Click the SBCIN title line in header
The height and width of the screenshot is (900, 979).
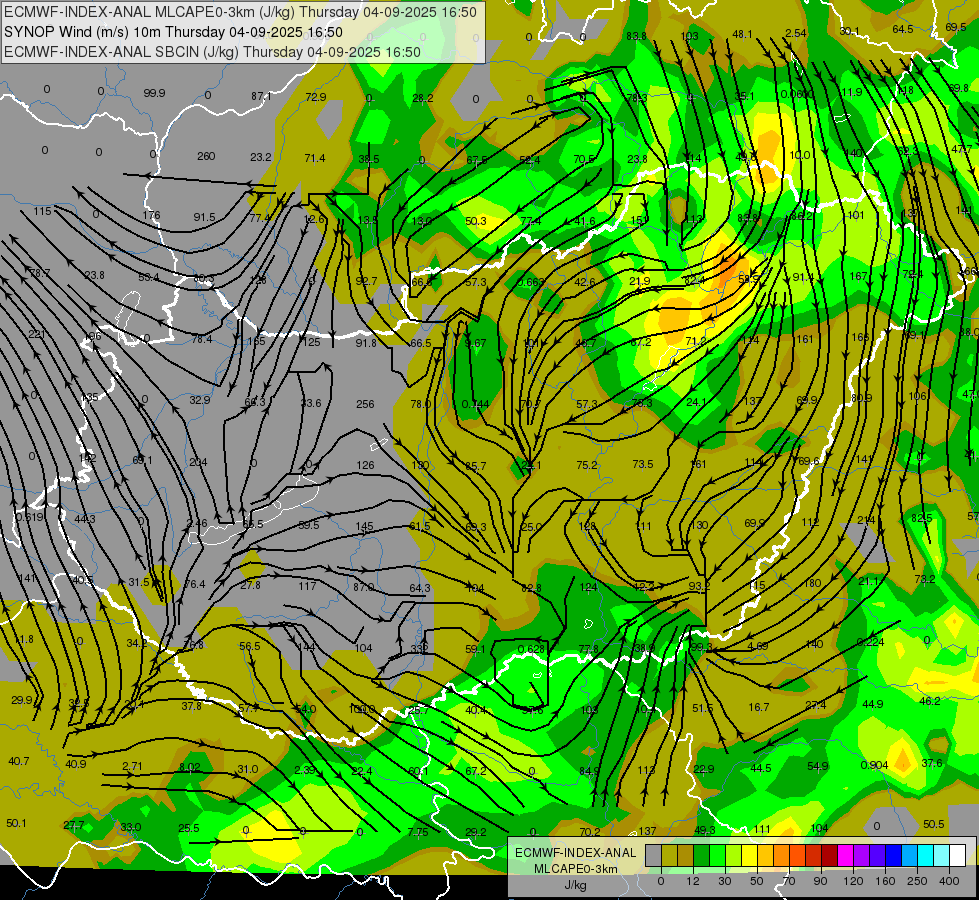click(x=212, y=52)
